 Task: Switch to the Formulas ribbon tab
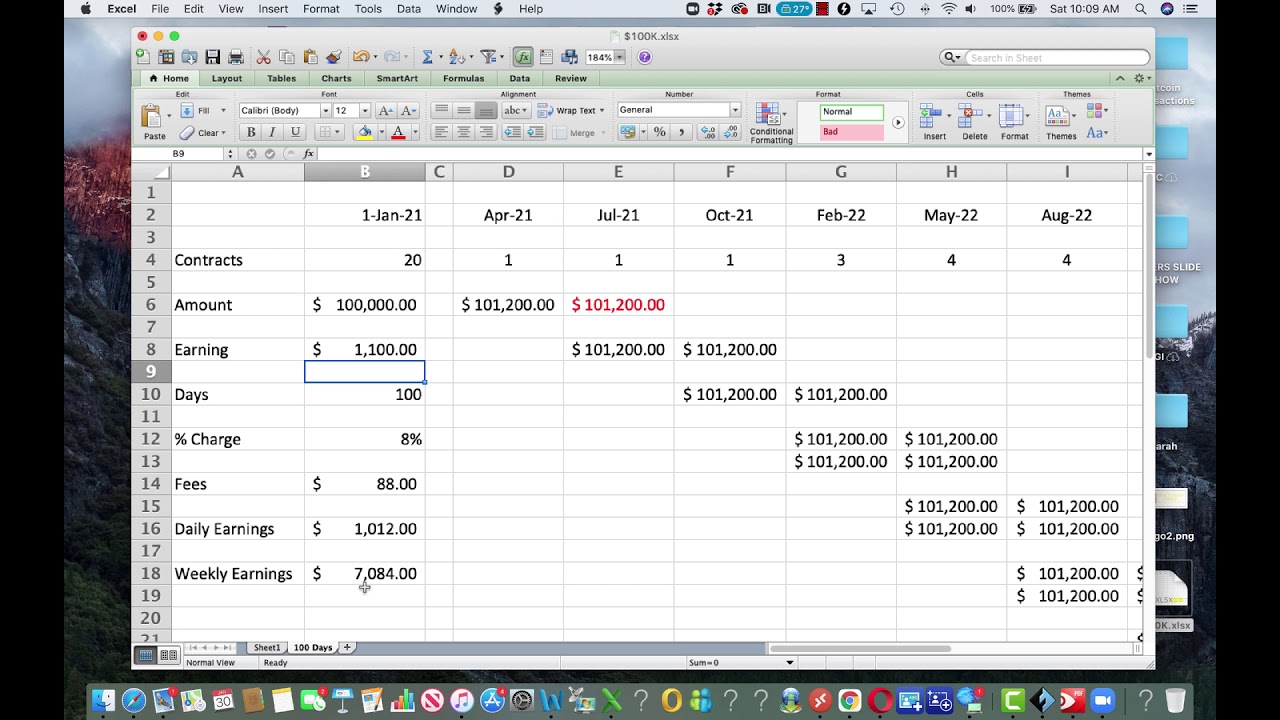point(463,78)
